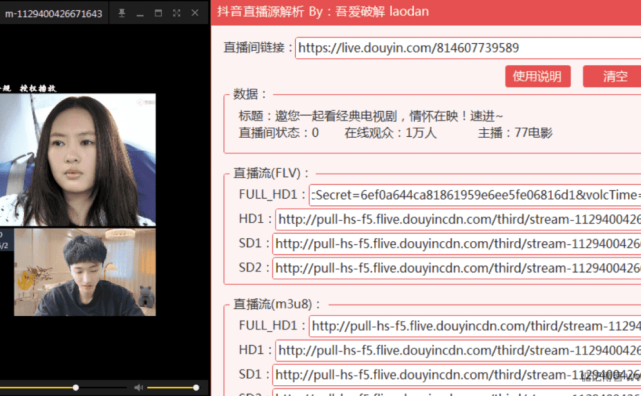Maximize the video player window

click(158, 13)
